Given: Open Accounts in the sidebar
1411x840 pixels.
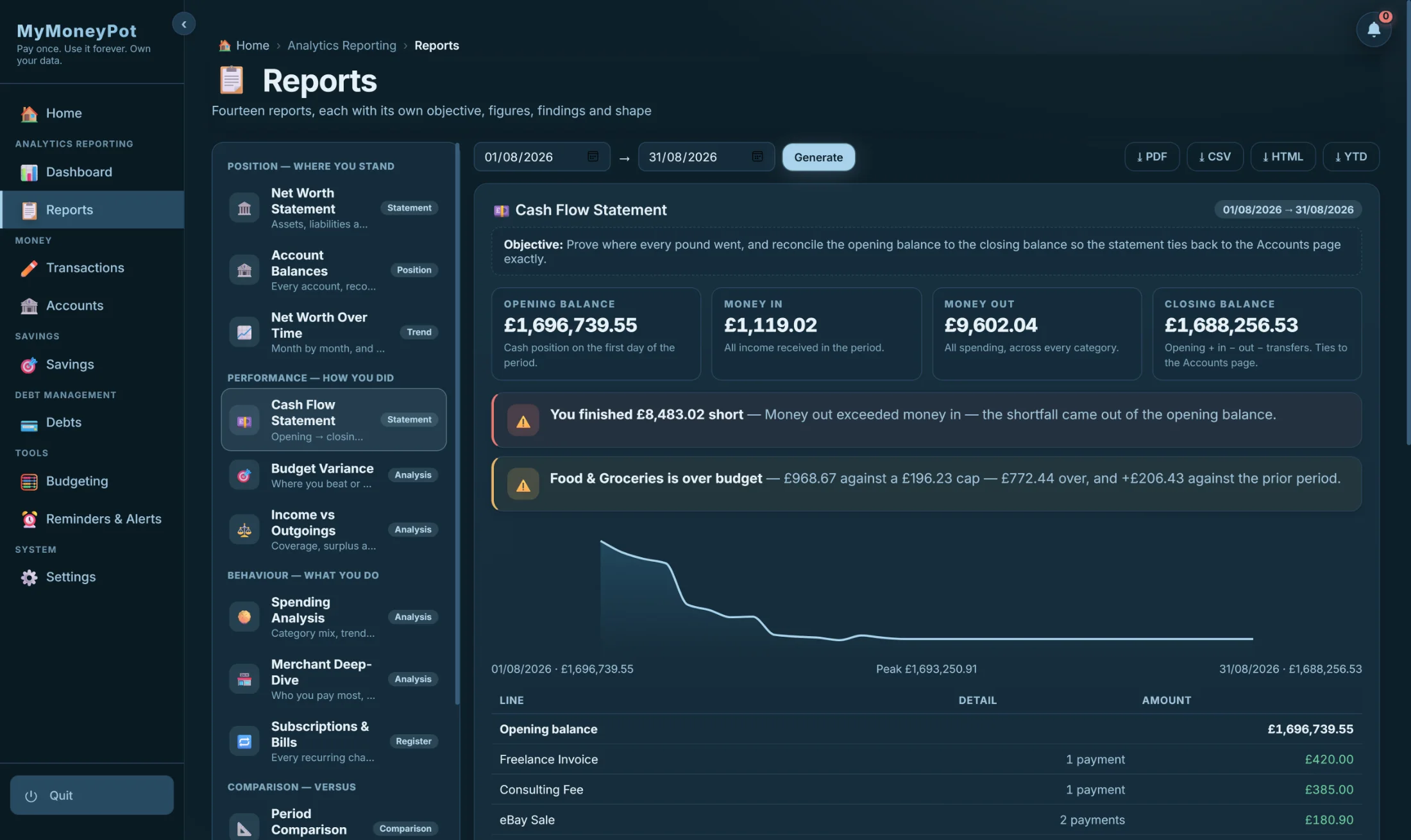Looking at the screenshot, I should 92,306.
